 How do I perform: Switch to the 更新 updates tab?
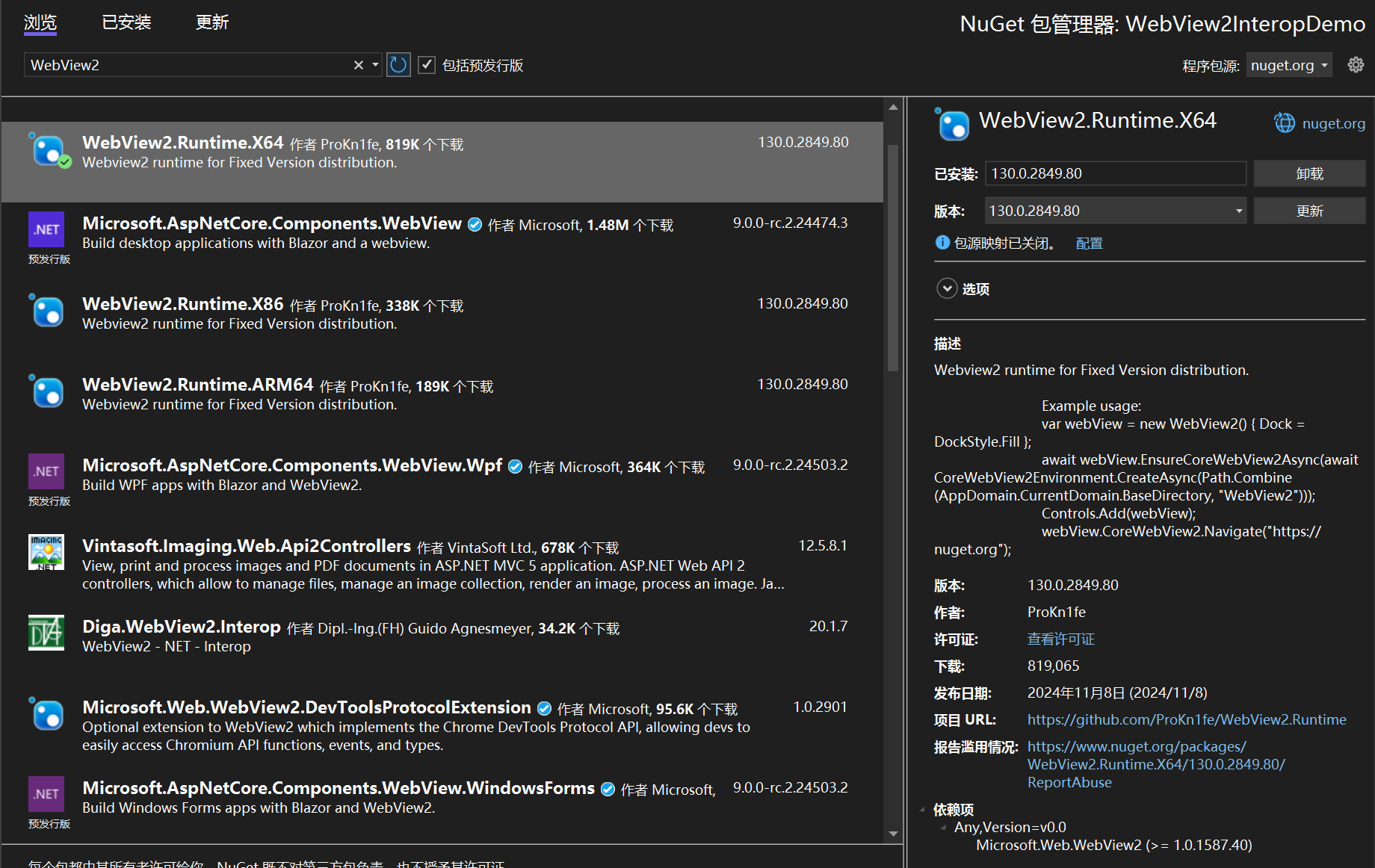coord(212,22)
